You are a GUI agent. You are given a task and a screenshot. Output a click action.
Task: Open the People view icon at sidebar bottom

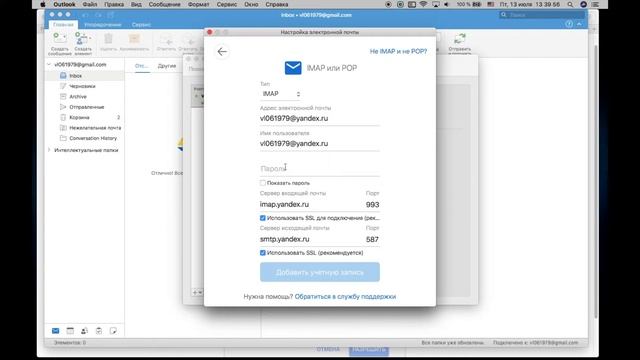click(84, 331)
